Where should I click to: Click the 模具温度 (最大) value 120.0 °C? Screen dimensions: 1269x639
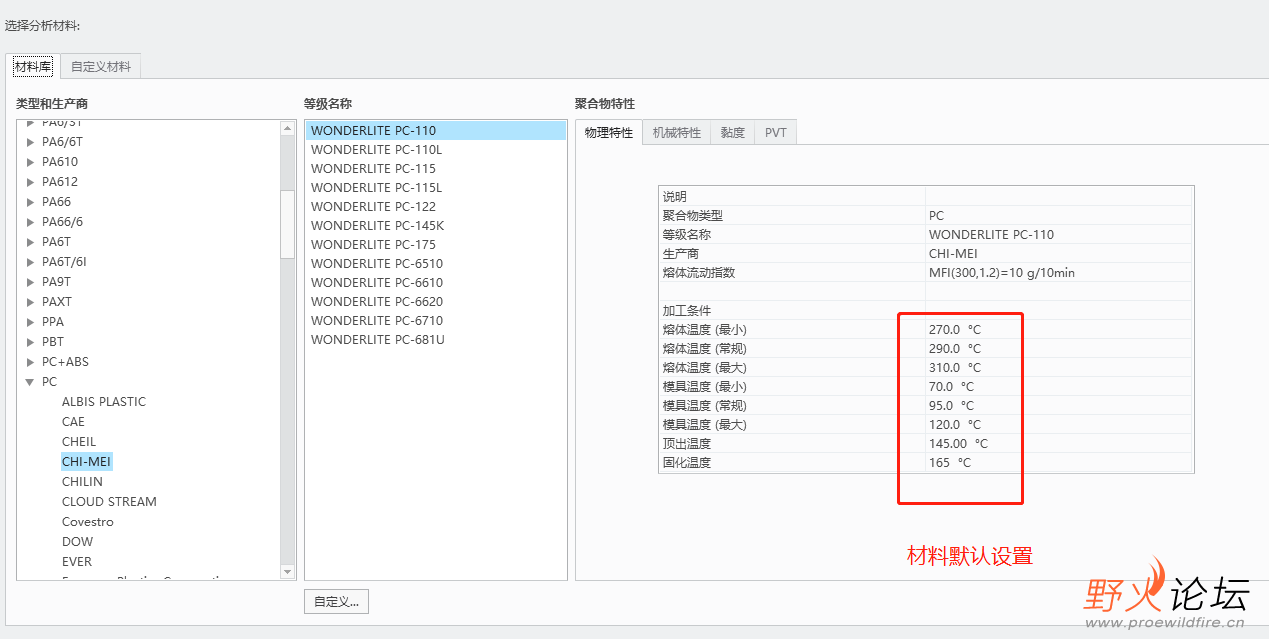click(955, 425)
